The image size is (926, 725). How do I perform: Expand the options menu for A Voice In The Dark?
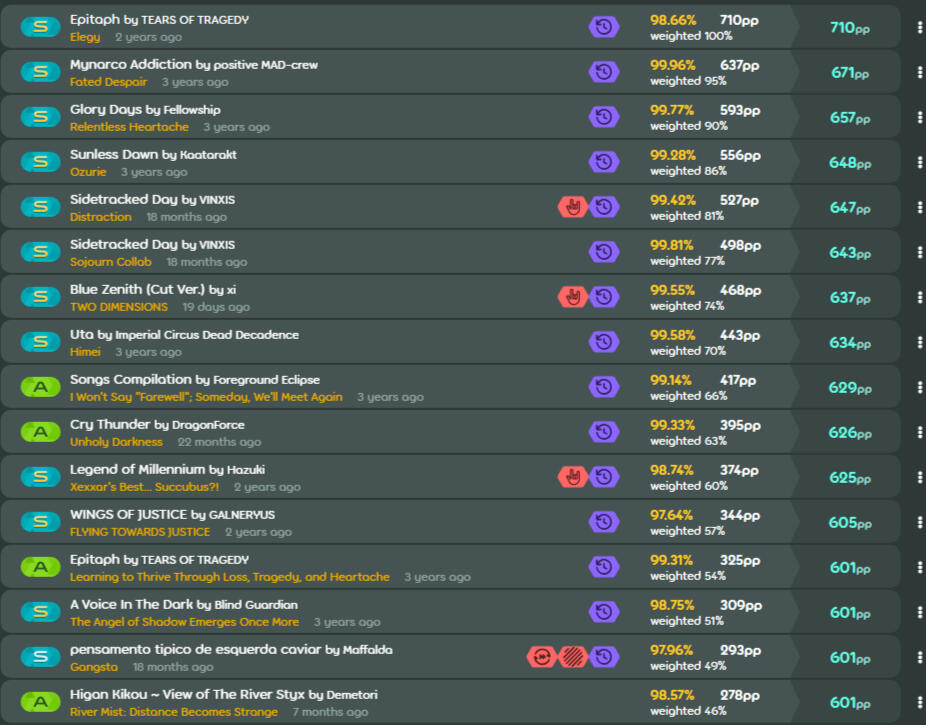[x=919, y=612]
